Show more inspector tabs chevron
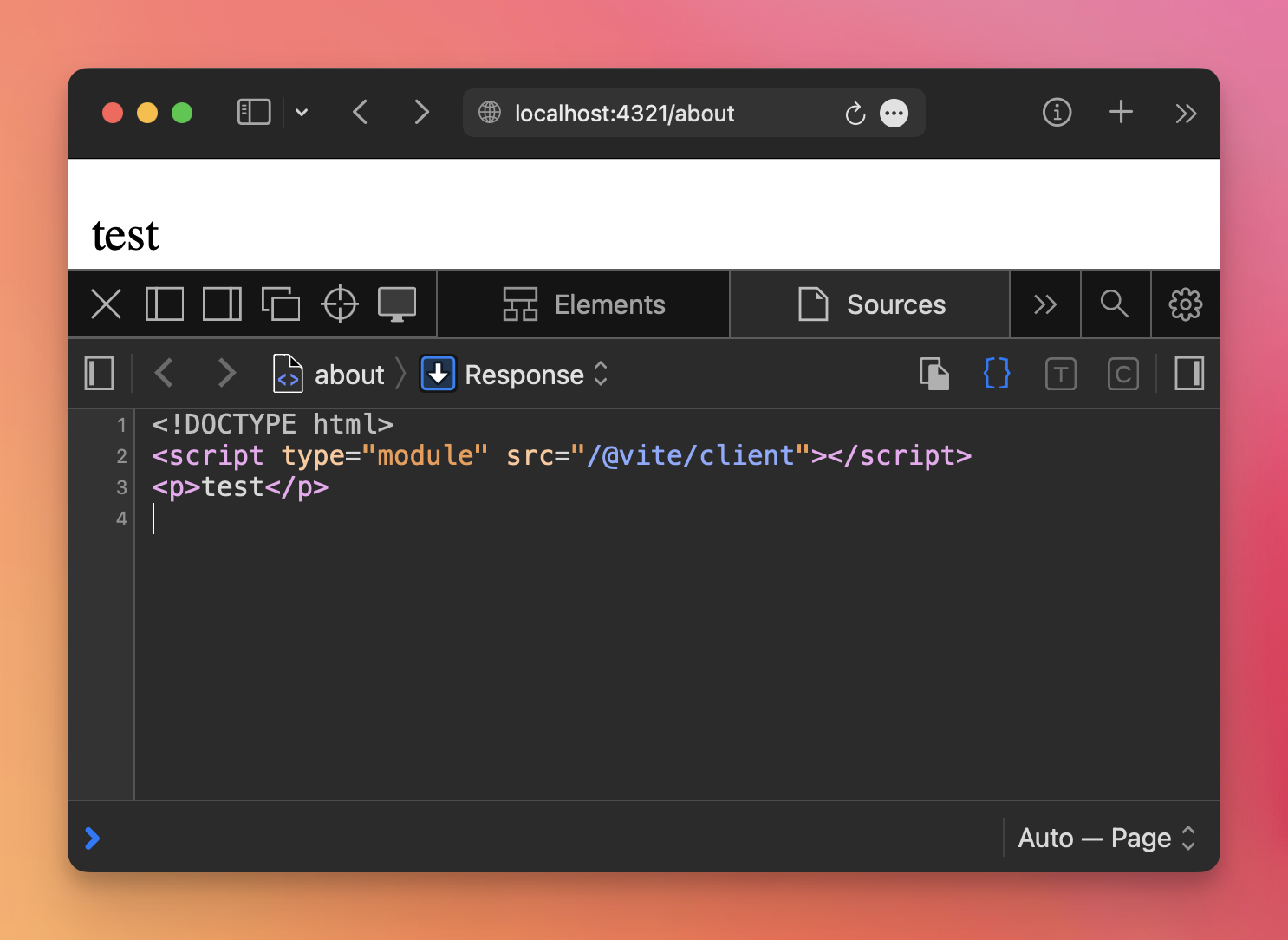Screen dimensions: 1288x940 [x=1045, y=304]
